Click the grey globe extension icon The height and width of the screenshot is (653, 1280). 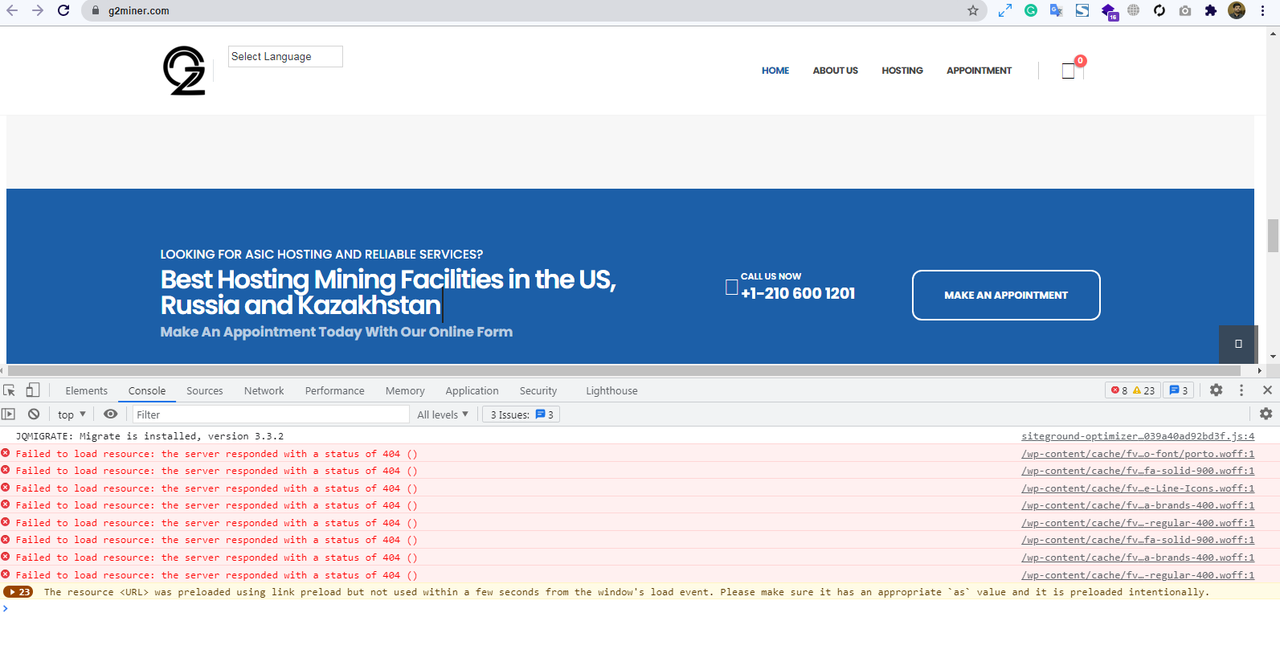point(1133,10)
